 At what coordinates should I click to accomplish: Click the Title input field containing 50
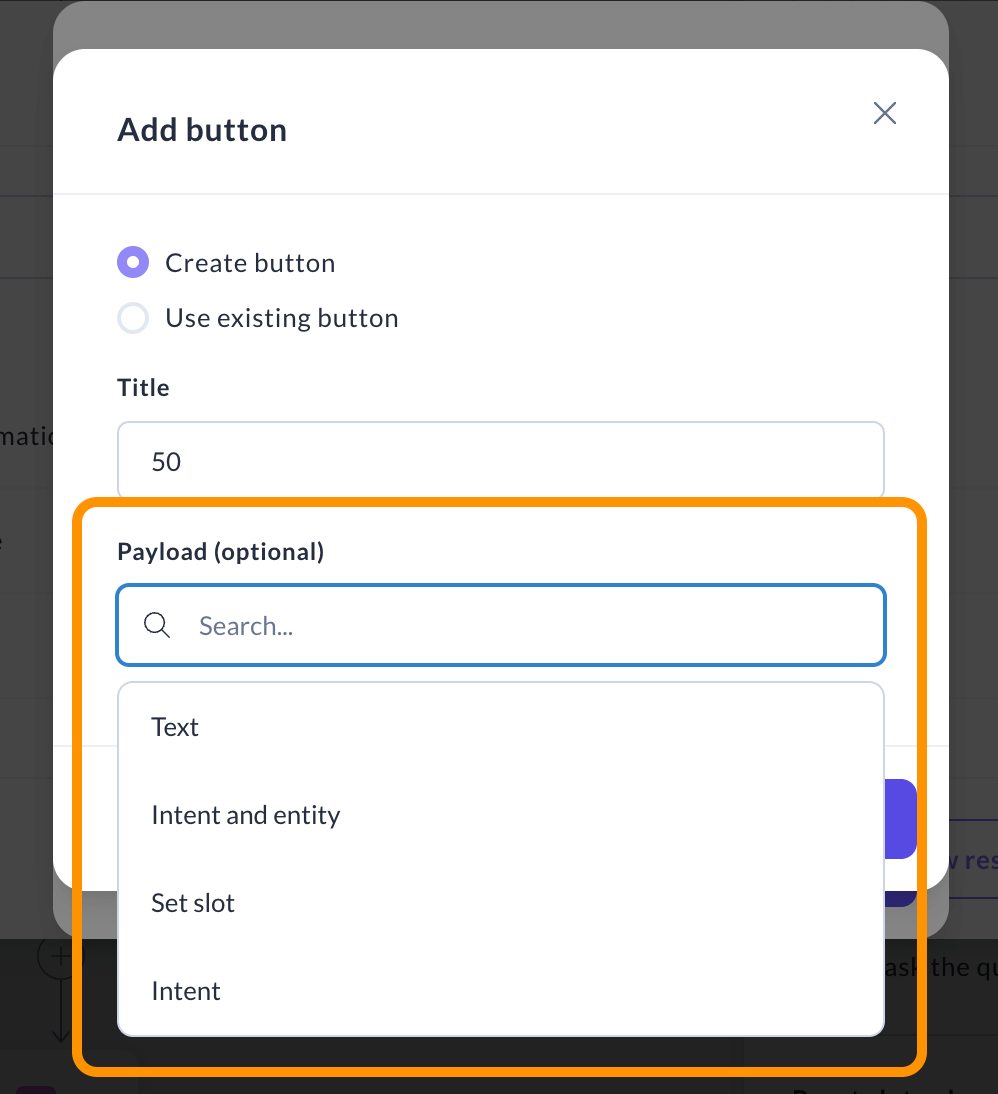click(x=500, y=461)
